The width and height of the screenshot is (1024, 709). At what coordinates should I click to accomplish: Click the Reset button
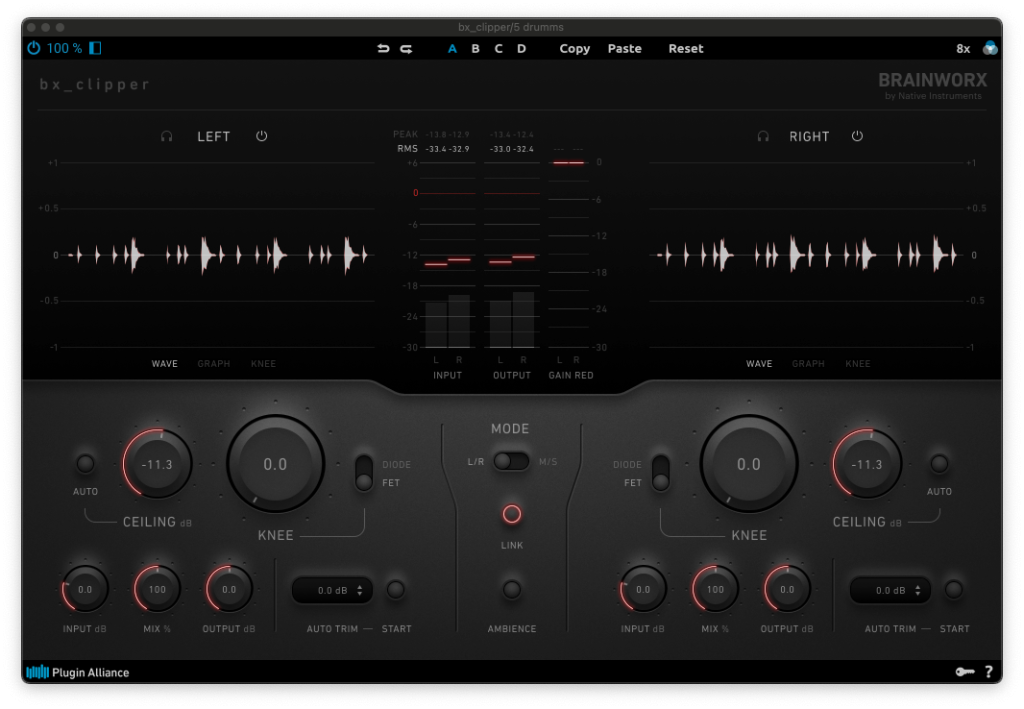686,48
